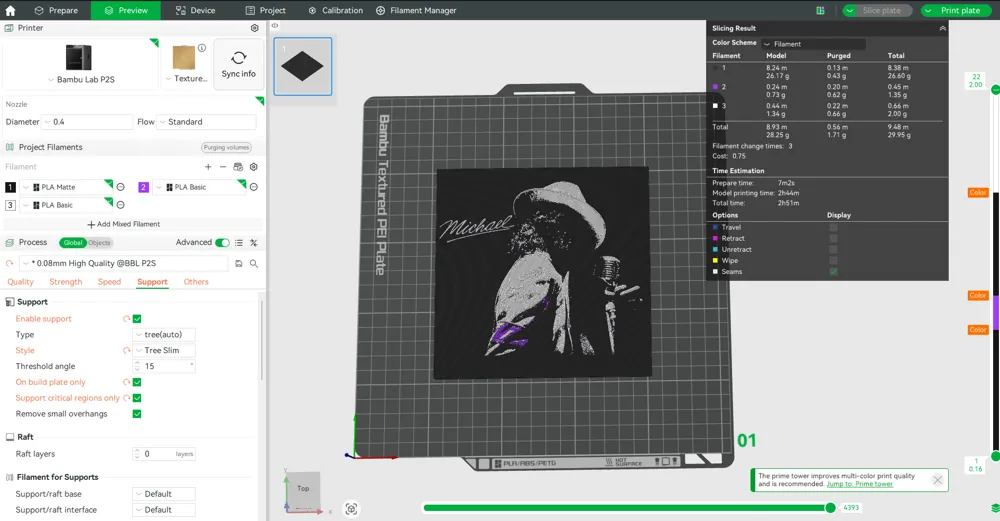
Task: Toggle Support critical regions only checkbox
Action: click(x=137, y=398)
